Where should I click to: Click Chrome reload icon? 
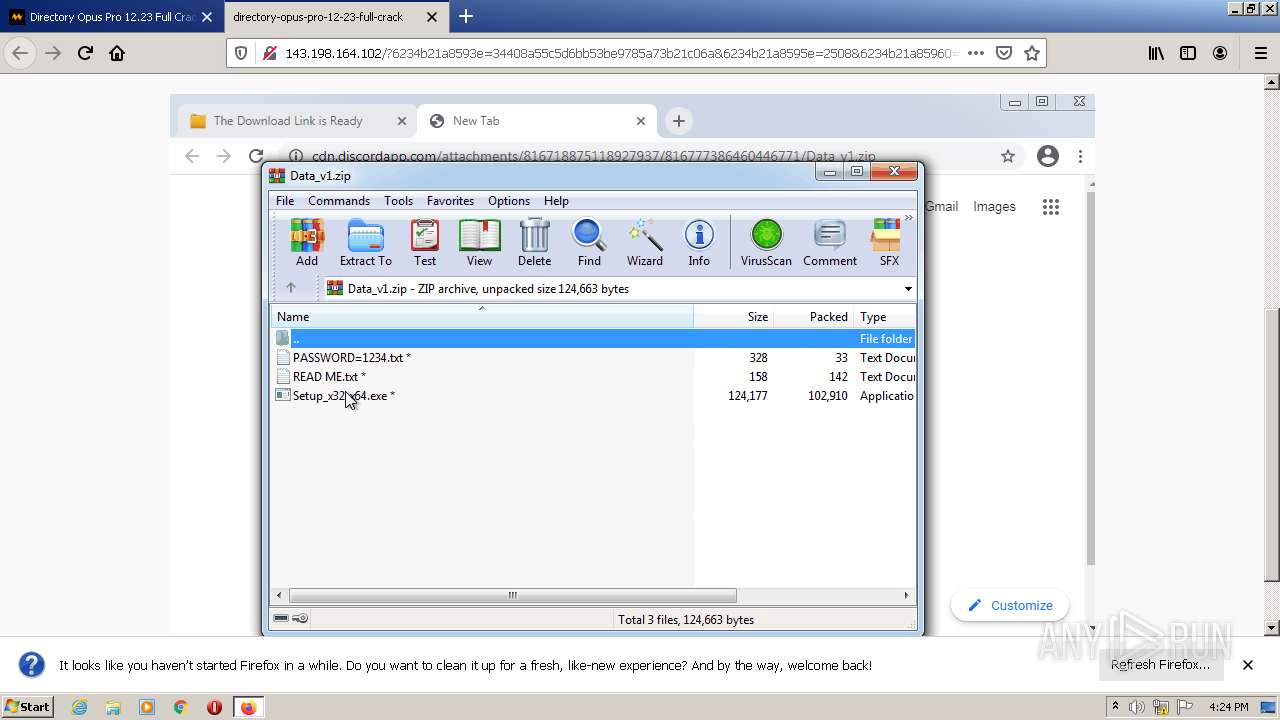click(256, 156)
